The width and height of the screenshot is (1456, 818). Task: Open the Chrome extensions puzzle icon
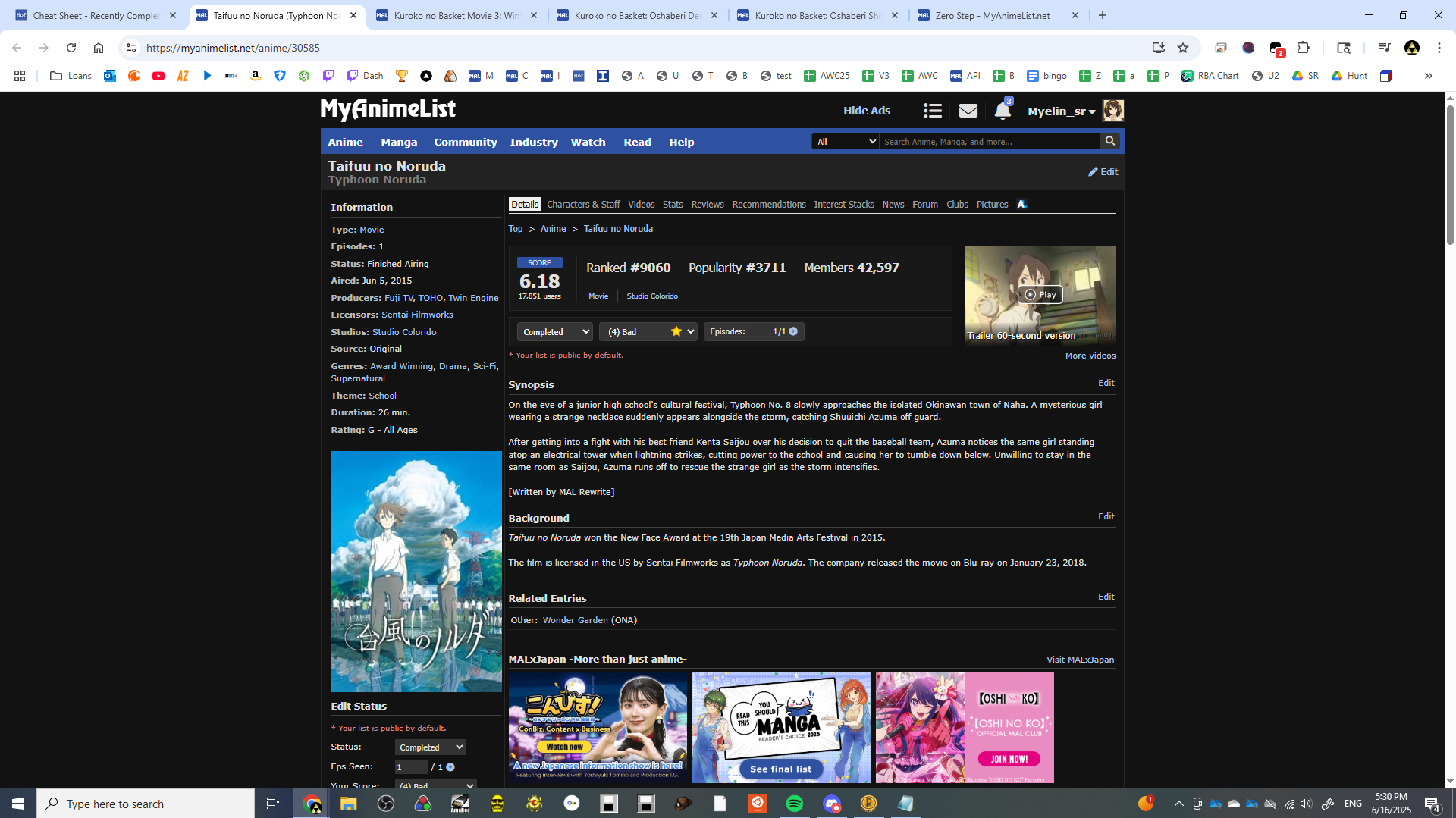tap(1304, 48)
